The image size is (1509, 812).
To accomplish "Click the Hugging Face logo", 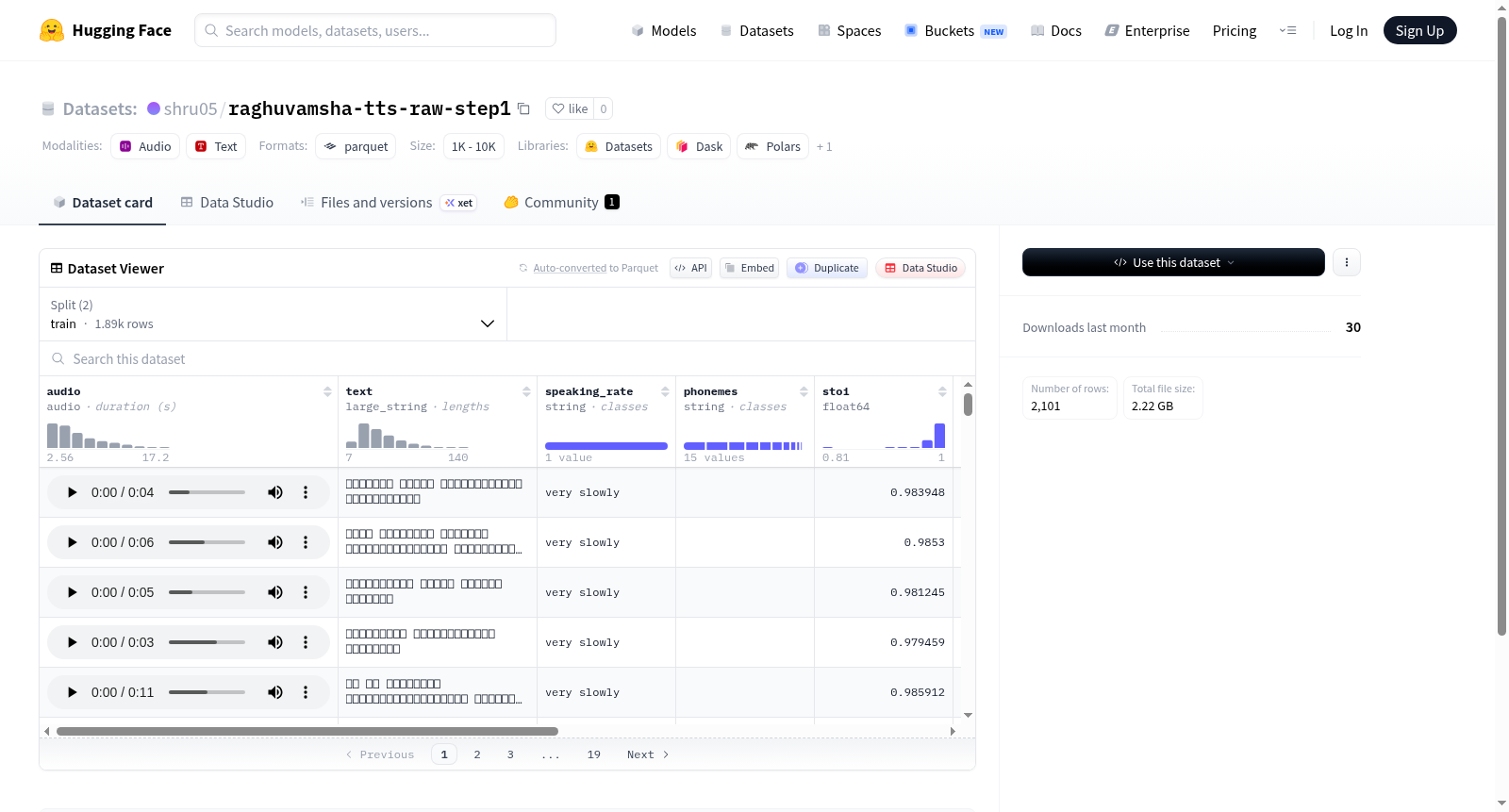I will [105, 30].
